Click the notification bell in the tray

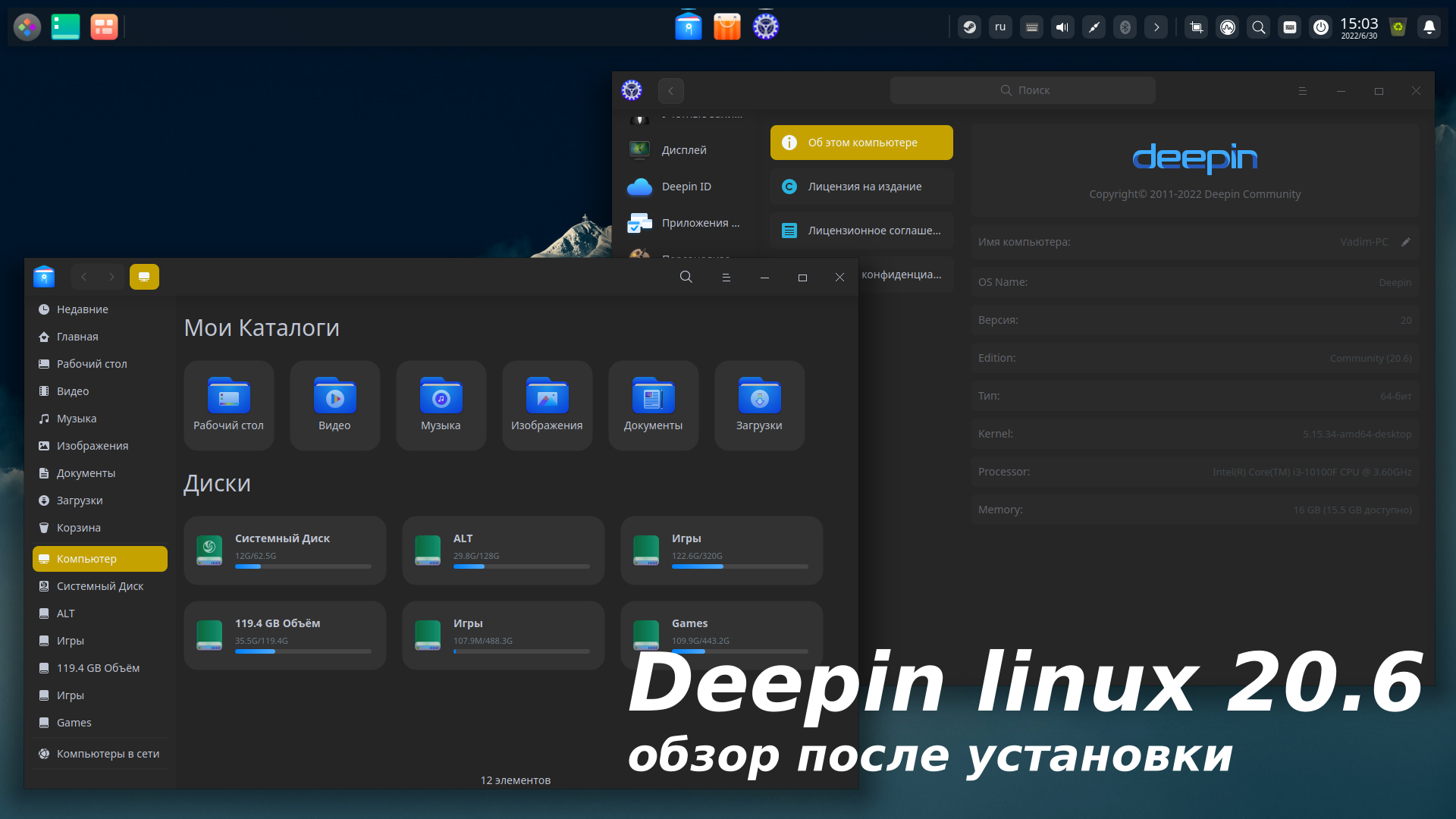point(1429,27)
